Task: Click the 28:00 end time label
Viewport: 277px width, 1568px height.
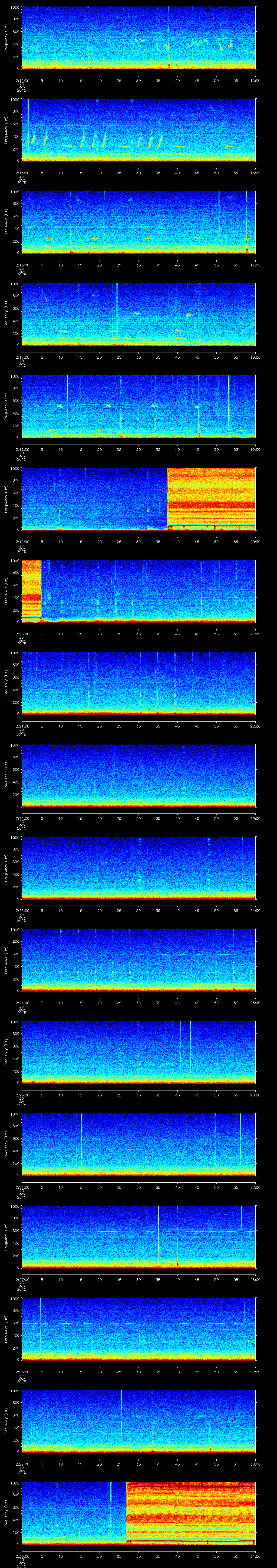Action: click(x=256, y=1279)
